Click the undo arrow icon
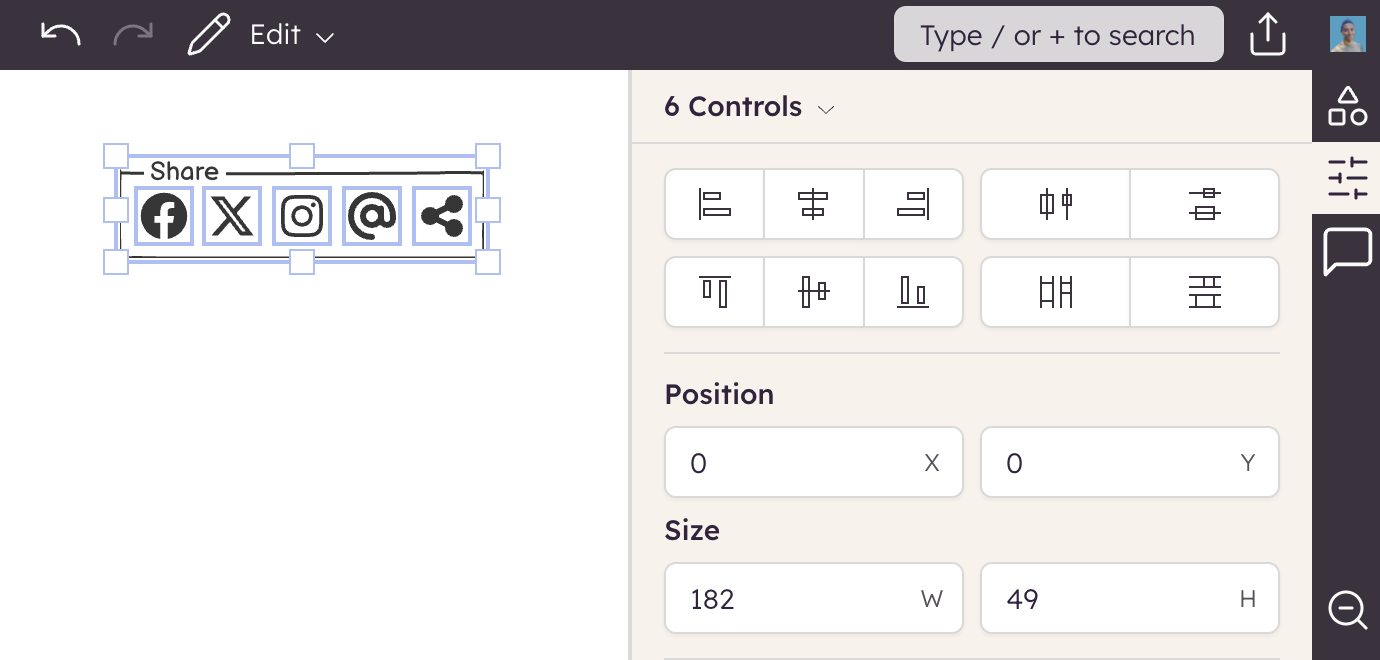The image size is (1380, 660). (x=60, y=35)
